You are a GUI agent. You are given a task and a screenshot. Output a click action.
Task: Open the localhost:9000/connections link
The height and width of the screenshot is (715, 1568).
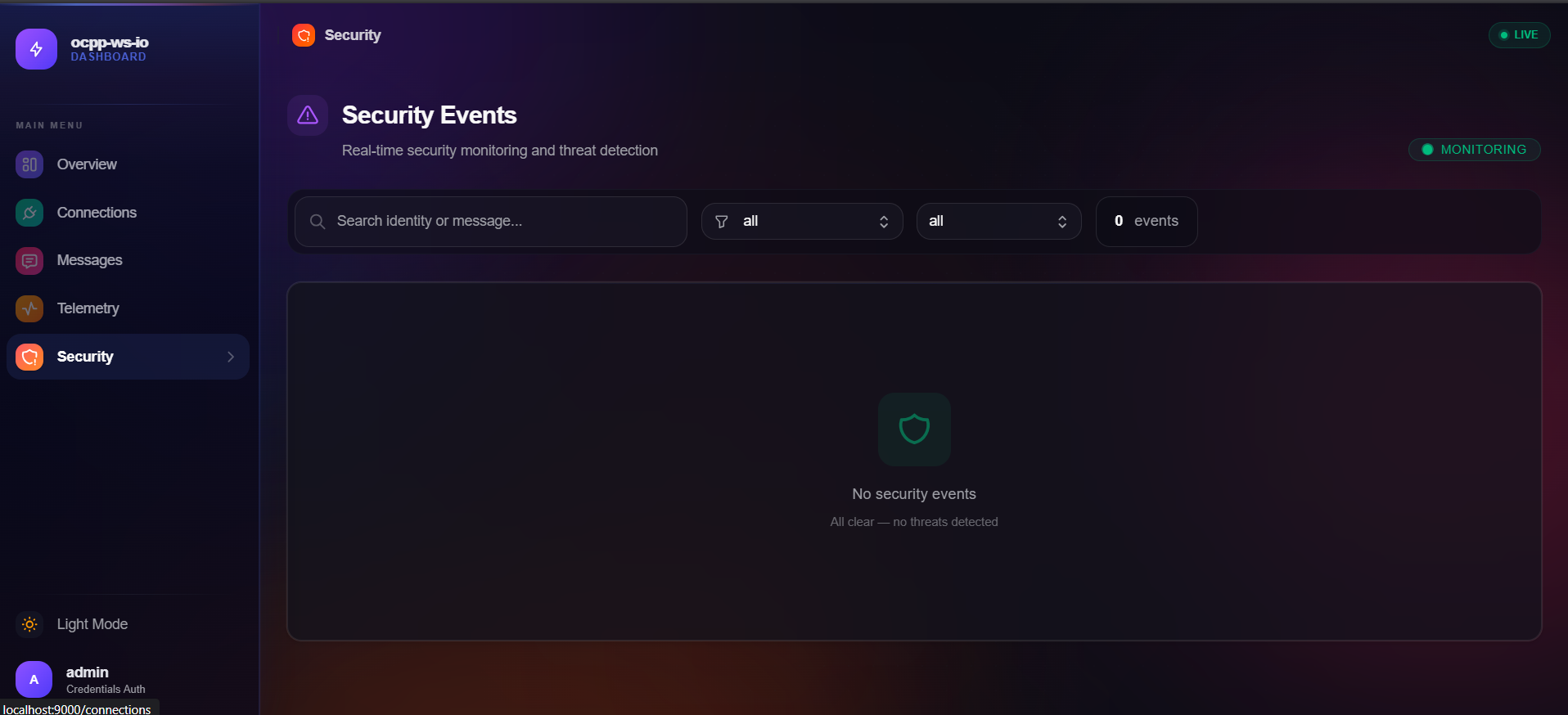79,709
